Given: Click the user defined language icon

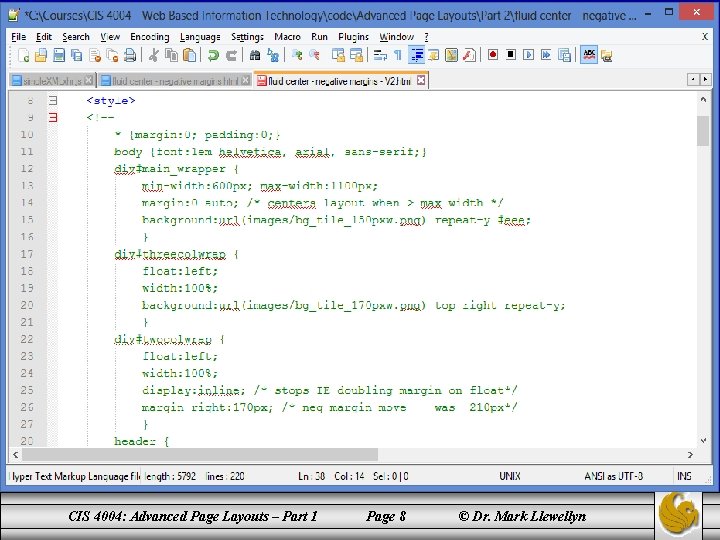Looking at the screenshot, I should click(x=433, y=56).
